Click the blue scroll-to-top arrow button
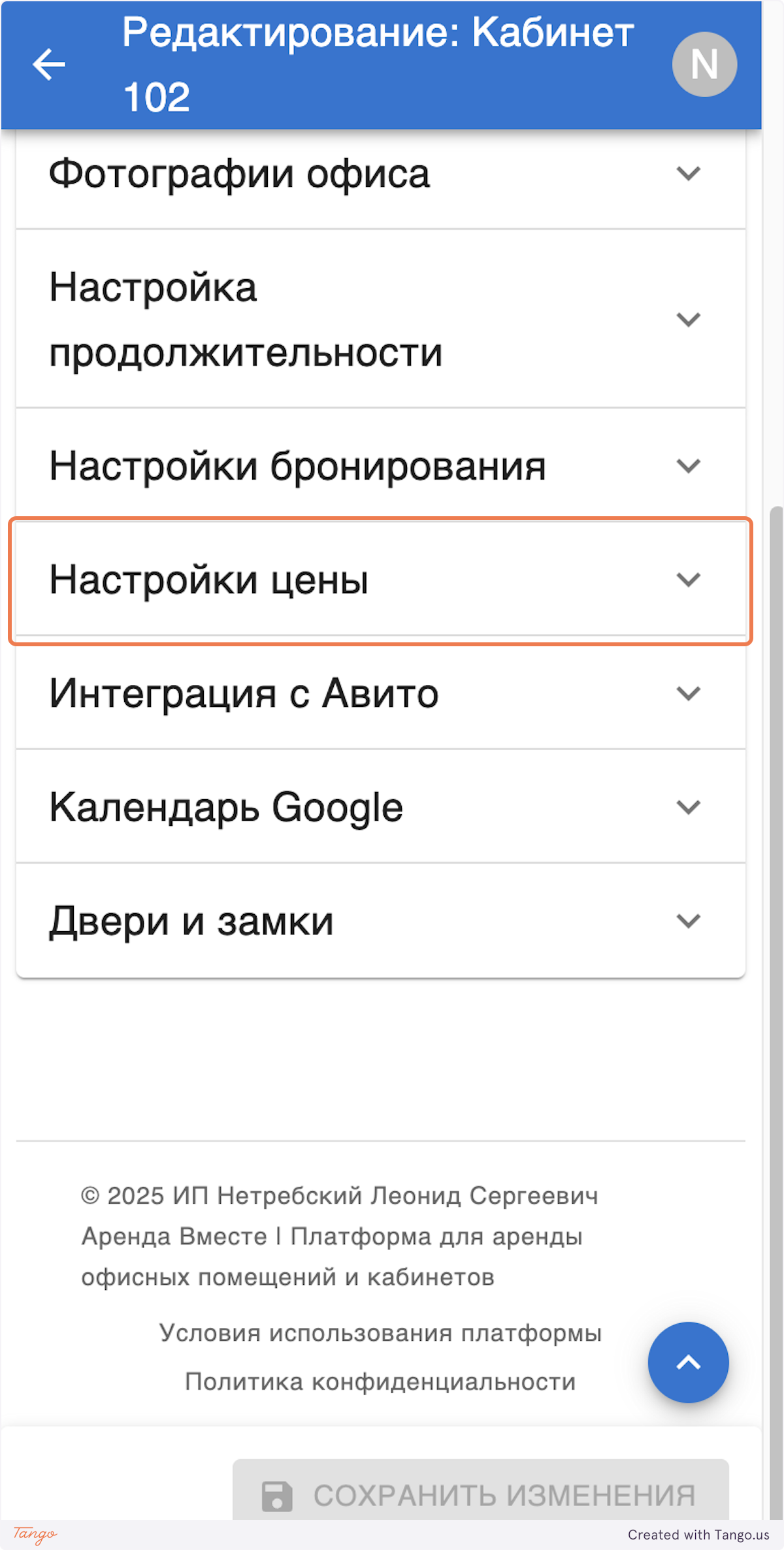 pyautogui.click(x=687, y=1362)
